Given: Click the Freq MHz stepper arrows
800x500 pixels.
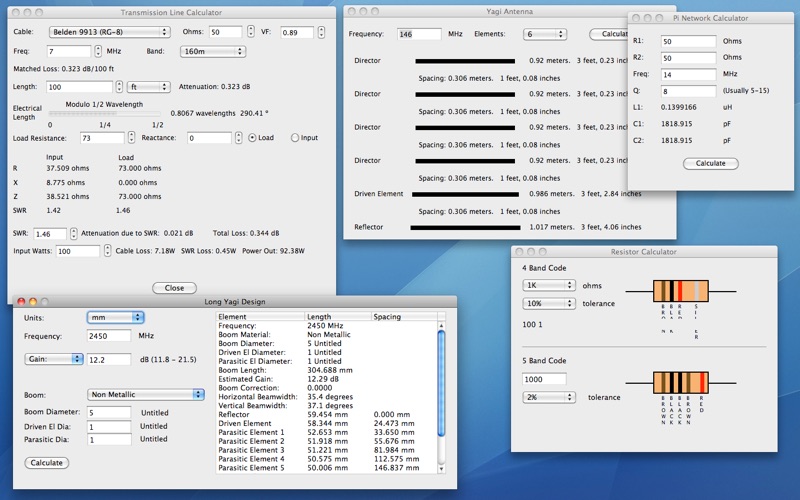Looking at the screenshot, I should [98, 51].
